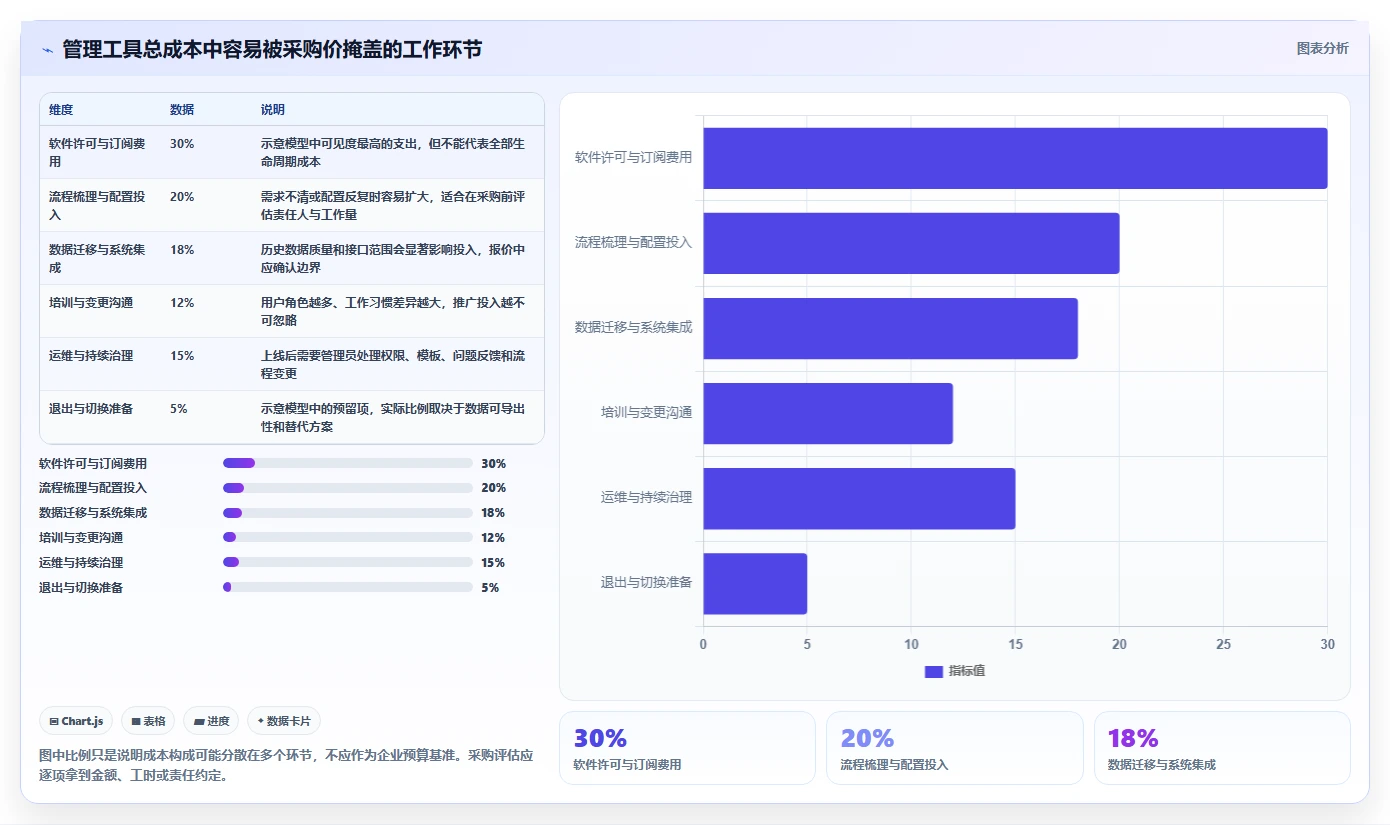Screen dimensions: 1390x825
Task: Click the 图表分析 label in the header
Action: click(x=1322, y=48)
